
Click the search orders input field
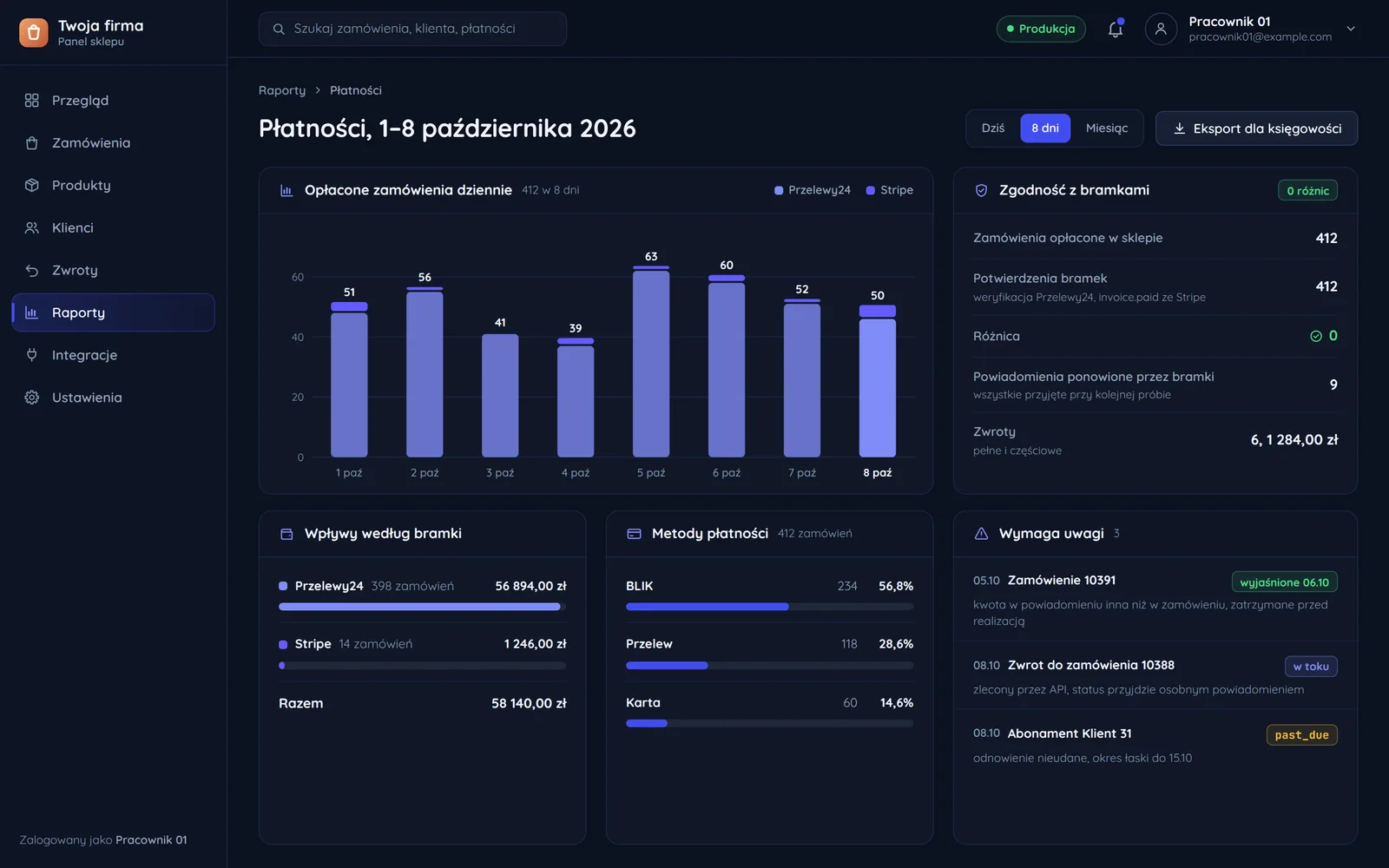(412, 29)
